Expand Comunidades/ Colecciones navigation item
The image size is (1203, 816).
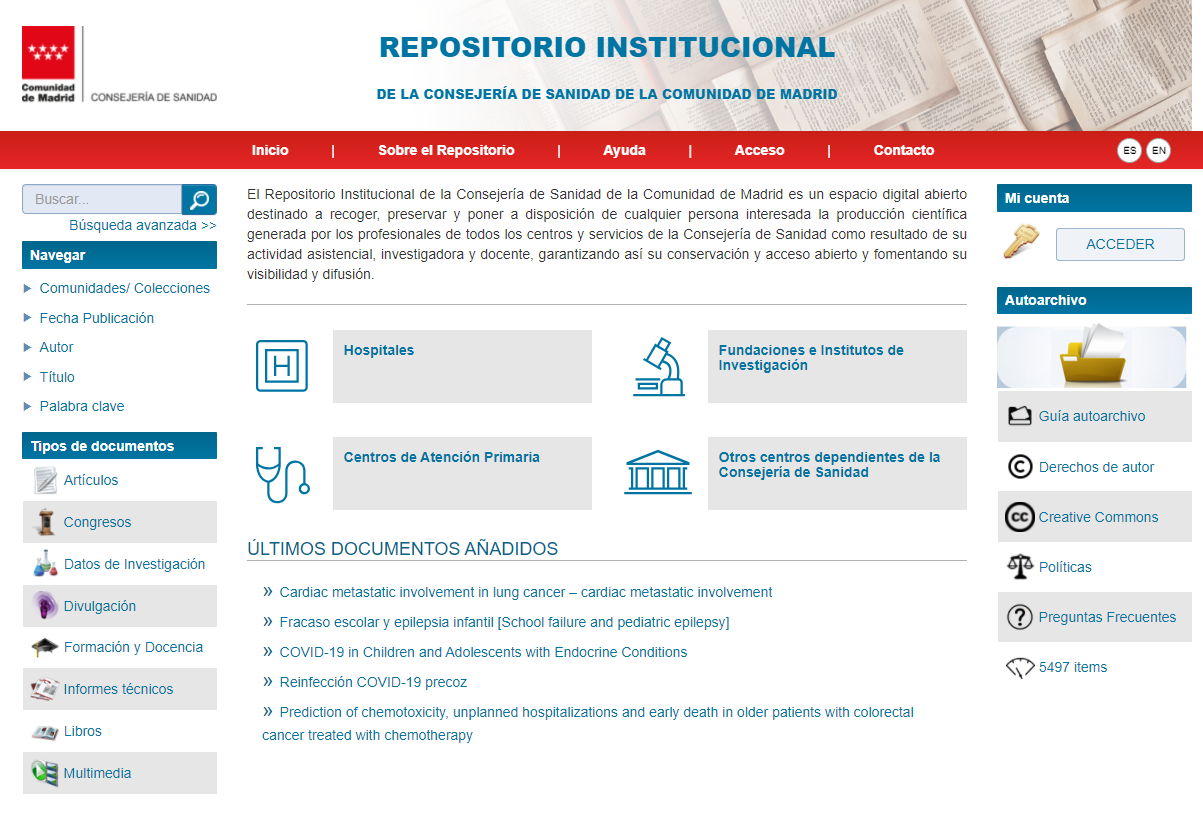tap(124, 288)
